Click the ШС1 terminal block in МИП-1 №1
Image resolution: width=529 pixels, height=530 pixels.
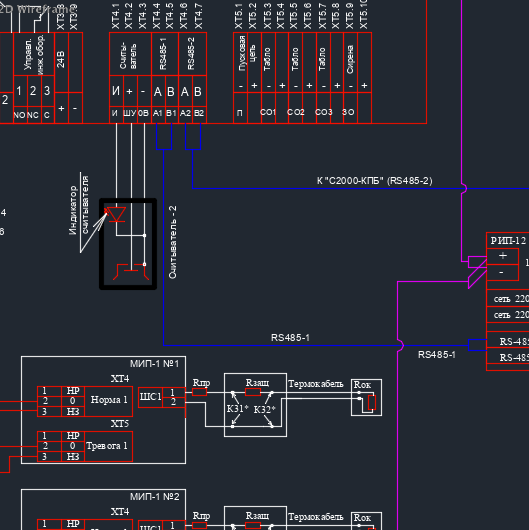(150, 397)
